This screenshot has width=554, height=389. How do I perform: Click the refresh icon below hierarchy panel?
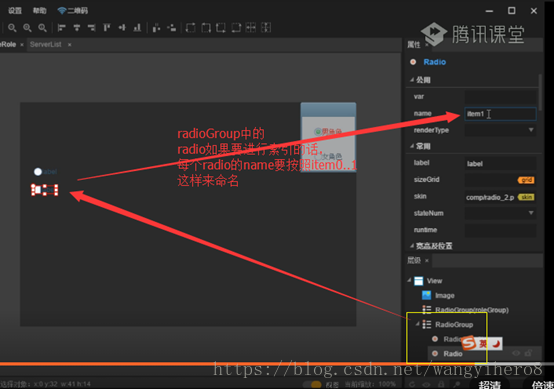pos(412,384)
